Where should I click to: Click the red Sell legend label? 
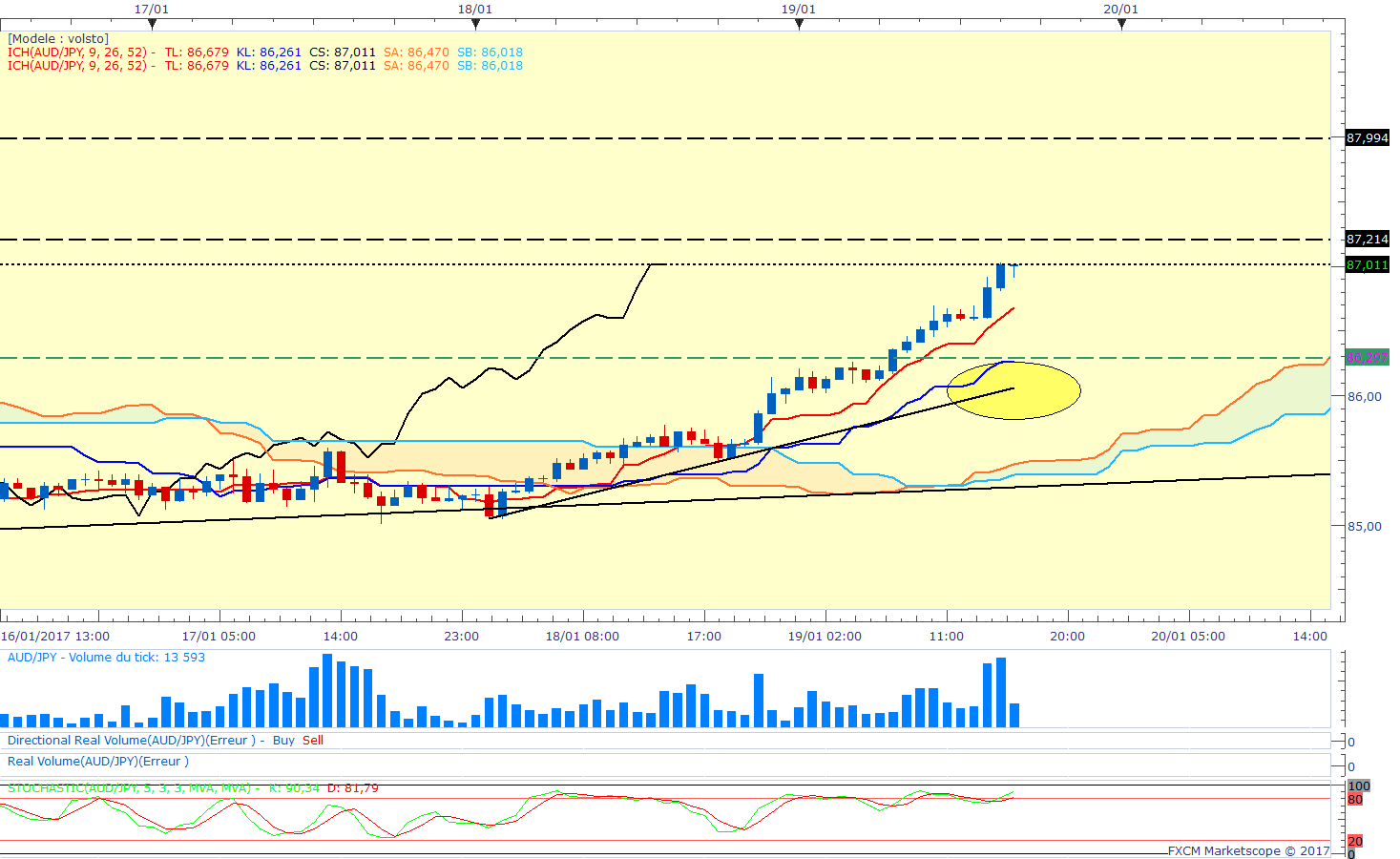point(313,741)
